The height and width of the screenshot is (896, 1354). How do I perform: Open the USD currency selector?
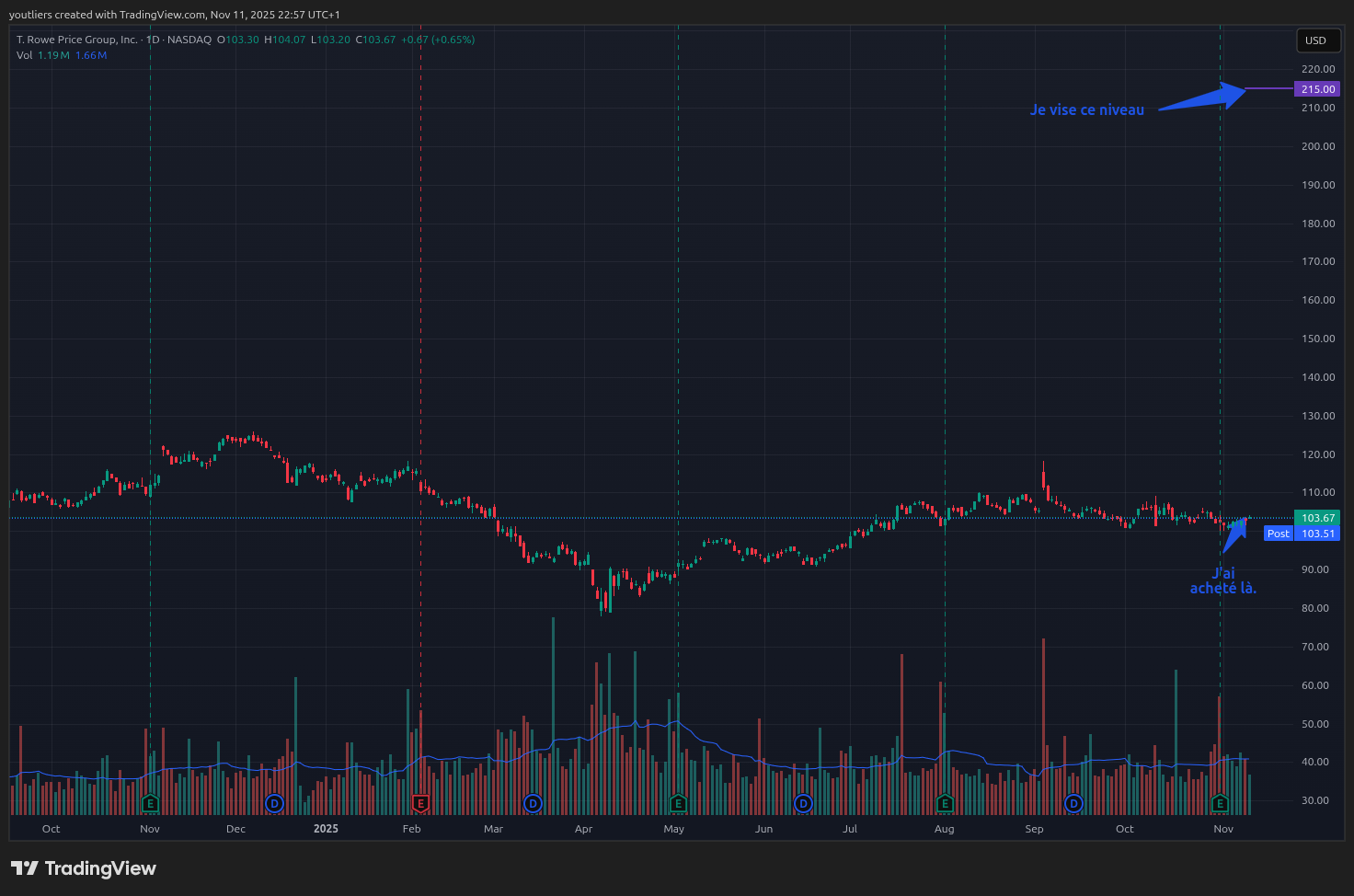(1316, 40)
